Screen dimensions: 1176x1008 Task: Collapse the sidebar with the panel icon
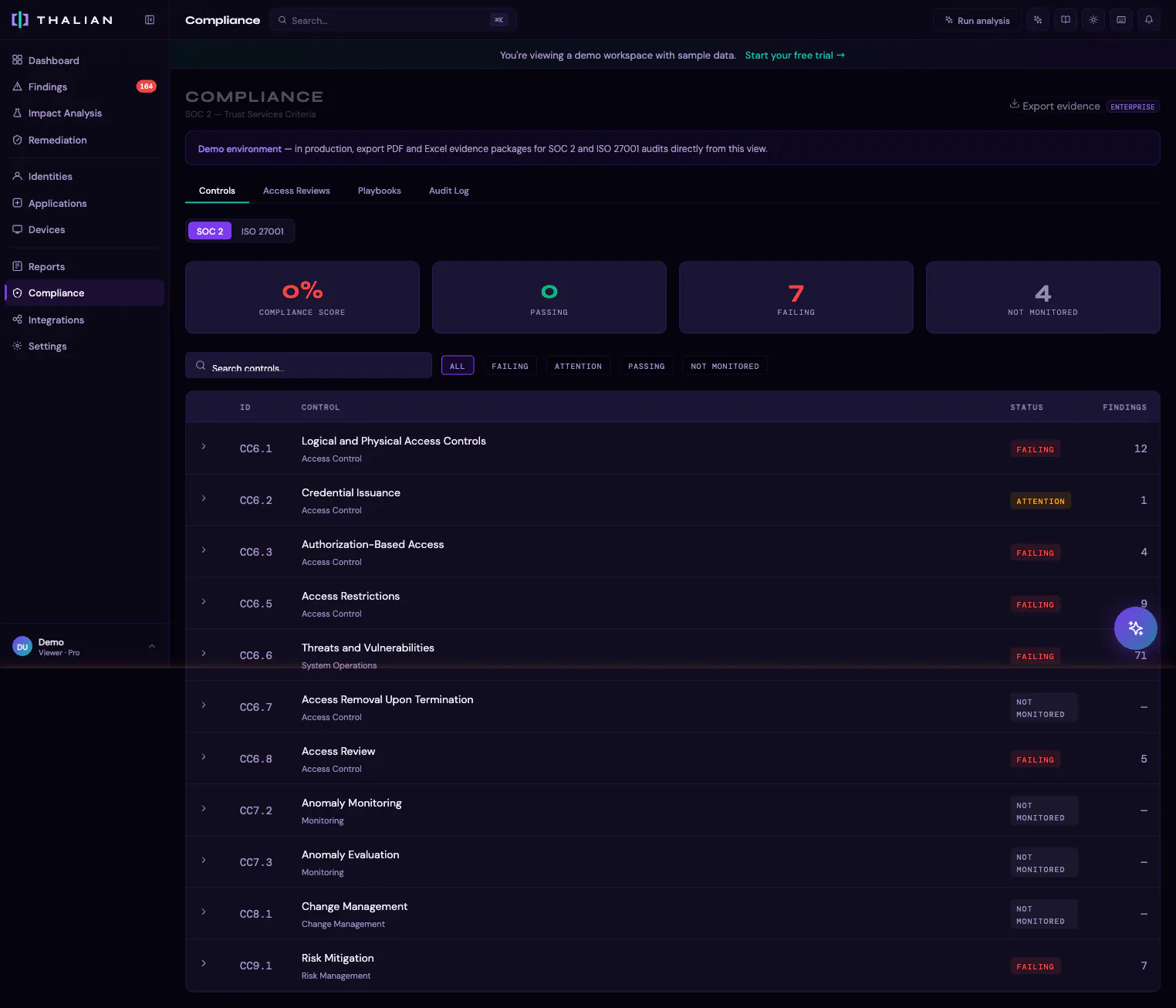150,20
